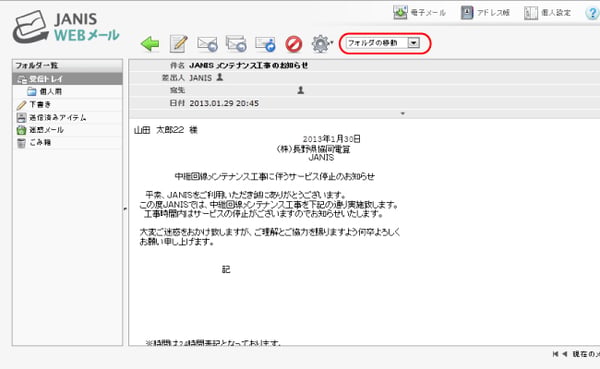Open the アドレス帳 section
Image resolution: width=600 pixels, height=369 pixels.
click(485, 13)
